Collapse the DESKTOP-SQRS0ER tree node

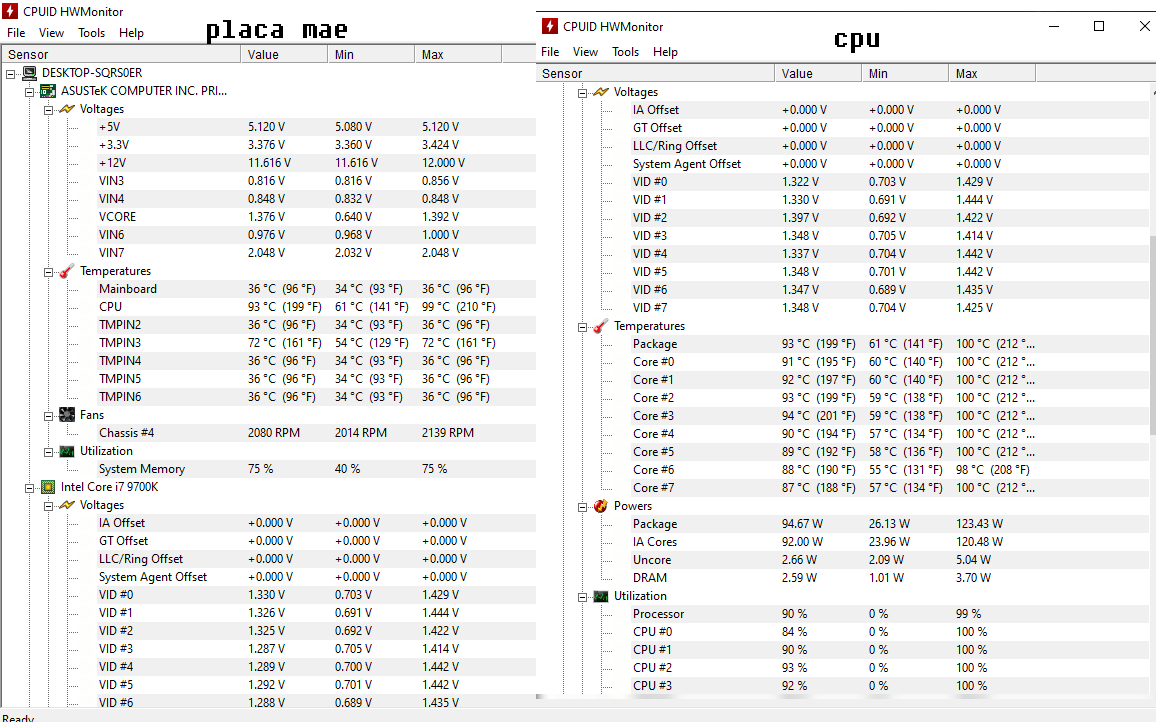tap(10, 74)
